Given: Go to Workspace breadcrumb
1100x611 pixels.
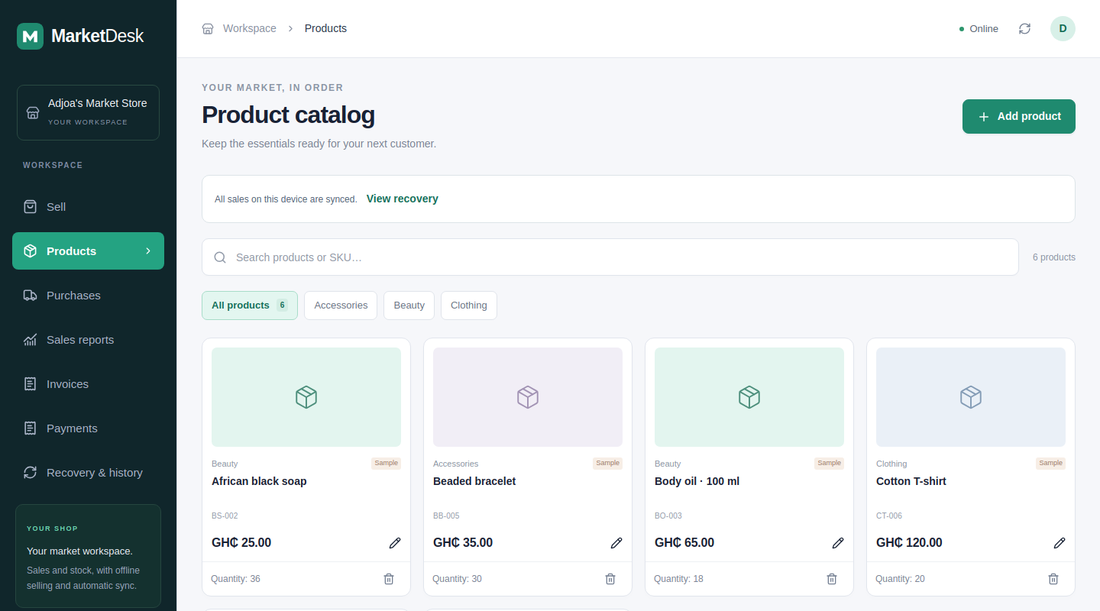Looking at the screenshot, I should [249, 29].
